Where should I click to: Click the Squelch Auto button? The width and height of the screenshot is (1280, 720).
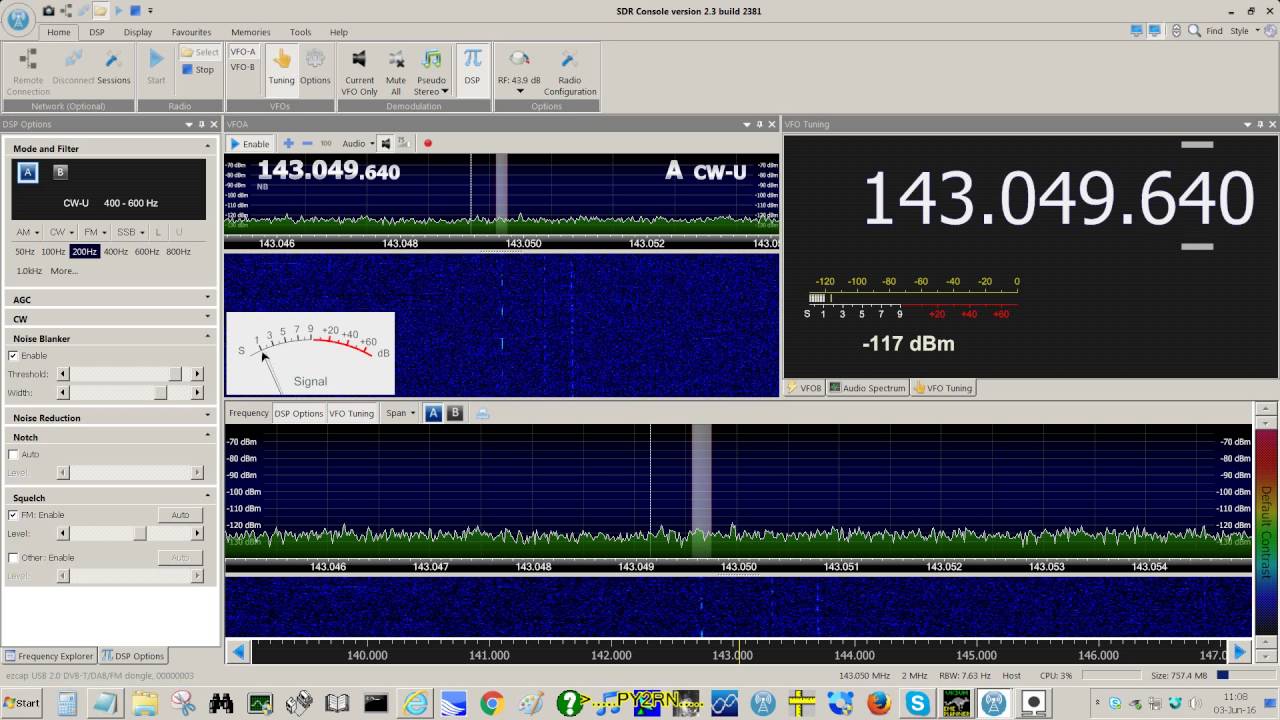tap(180, 515)
